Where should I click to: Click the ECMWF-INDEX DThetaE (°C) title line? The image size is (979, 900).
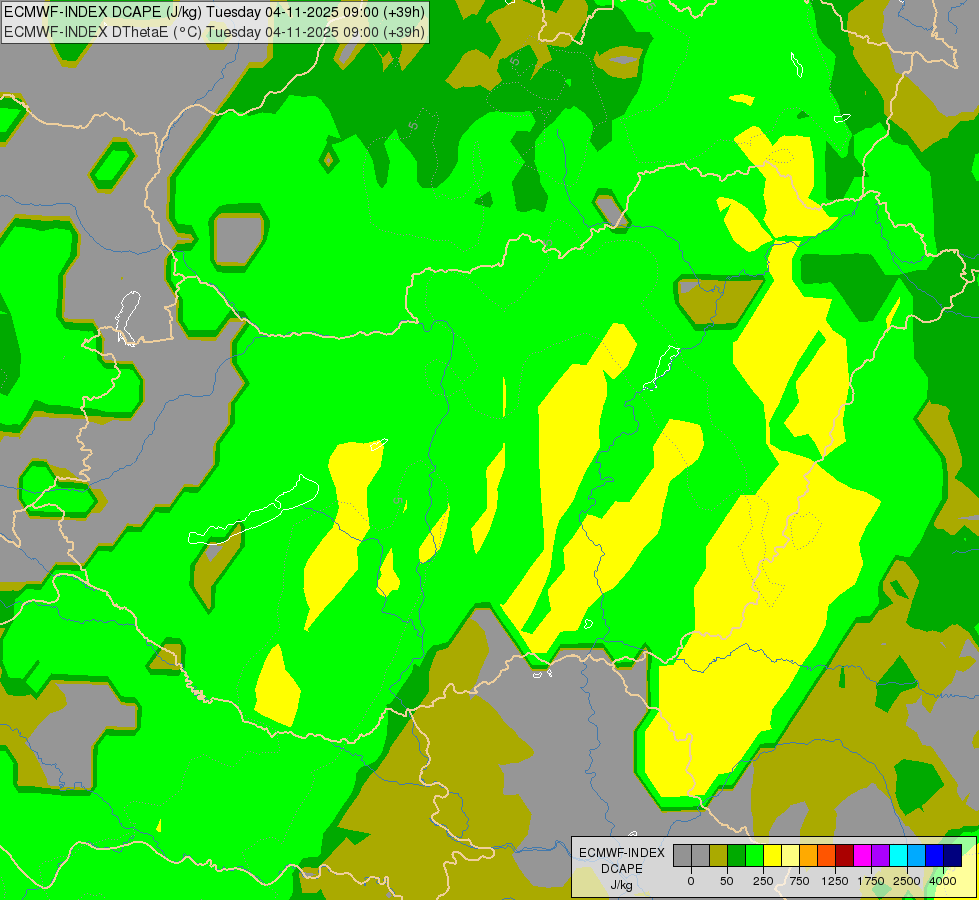coord(214,32)
